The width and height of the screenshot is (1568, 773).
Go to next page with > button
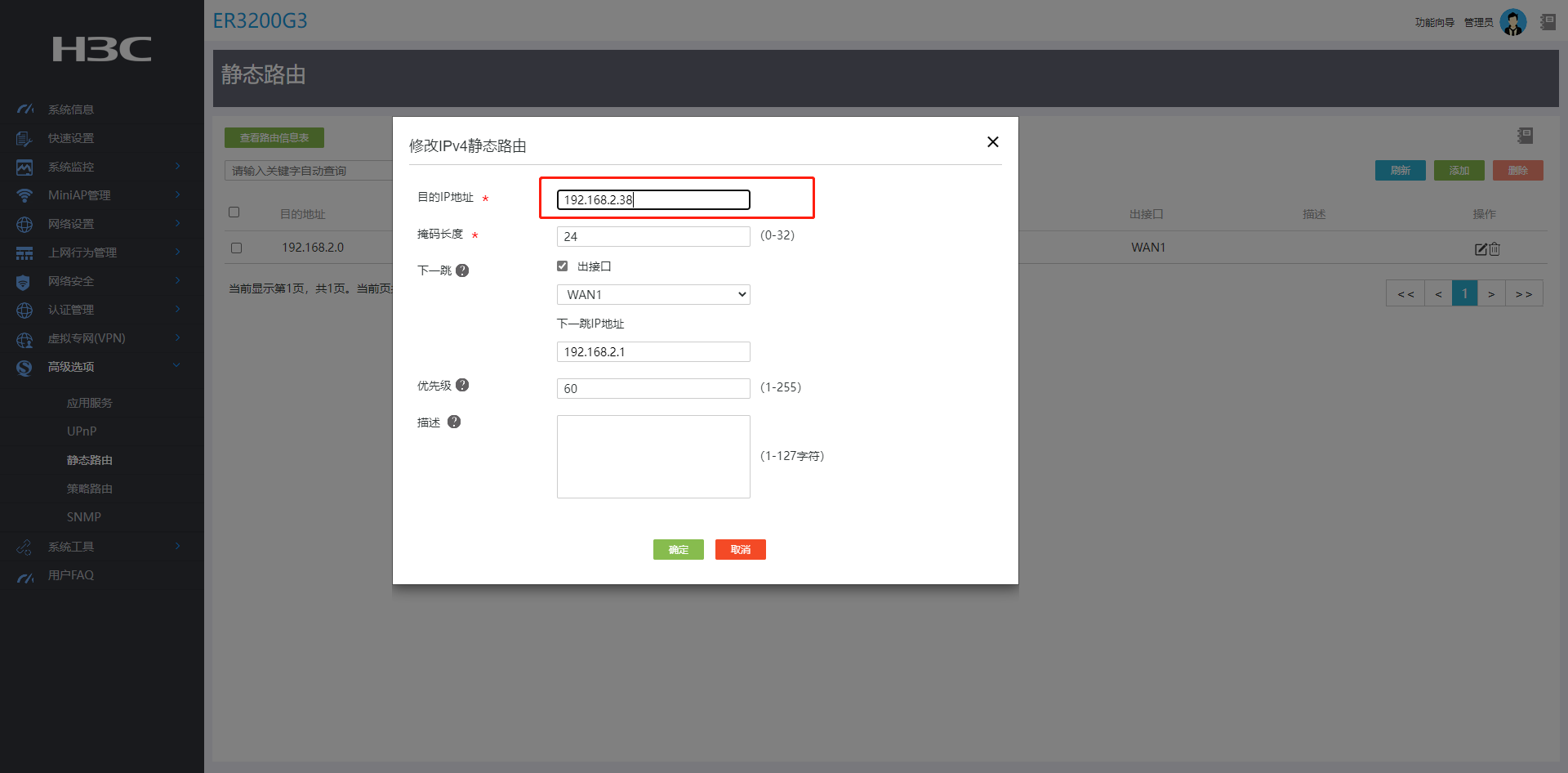click(1491, 293)
